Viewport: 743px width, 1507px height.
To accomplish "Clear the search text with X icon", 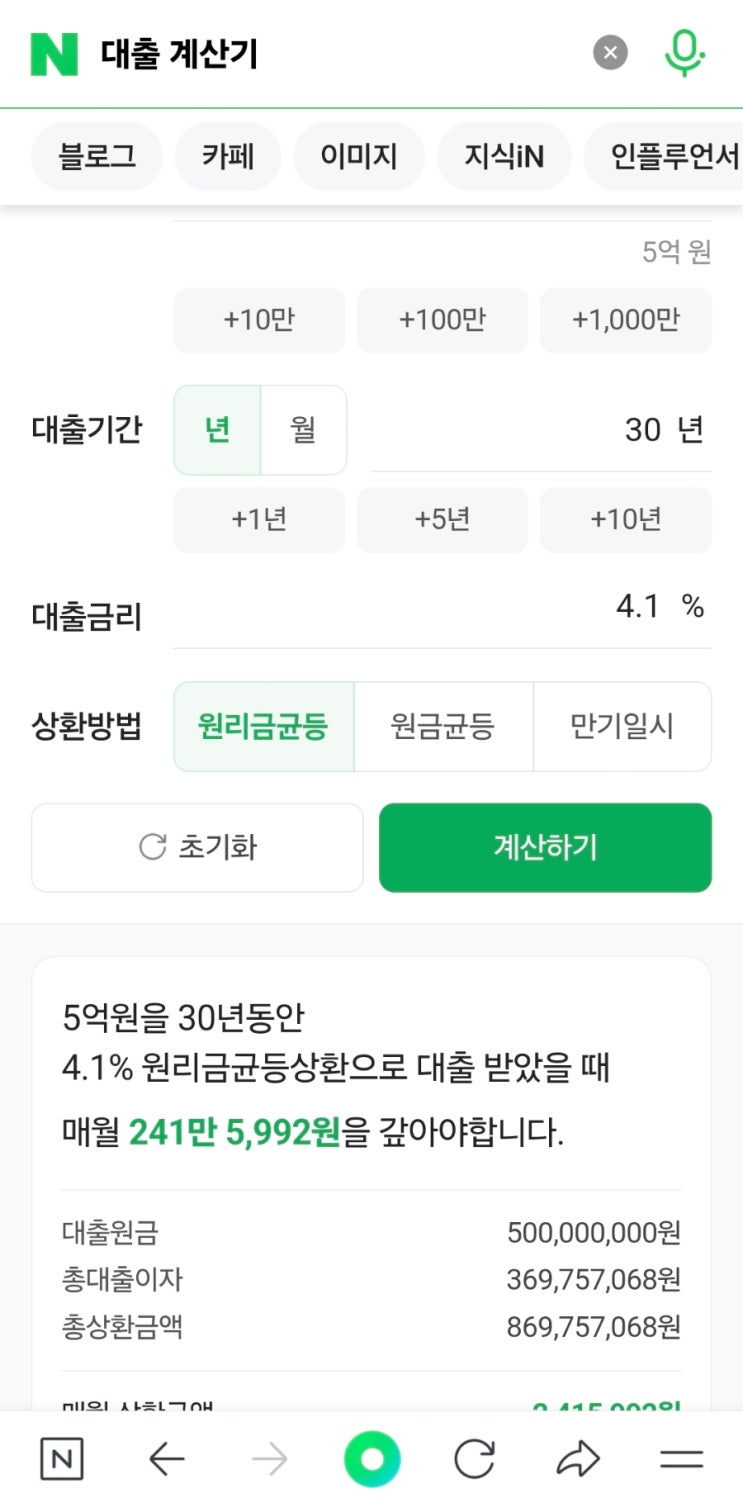I will tap(610, 52).
